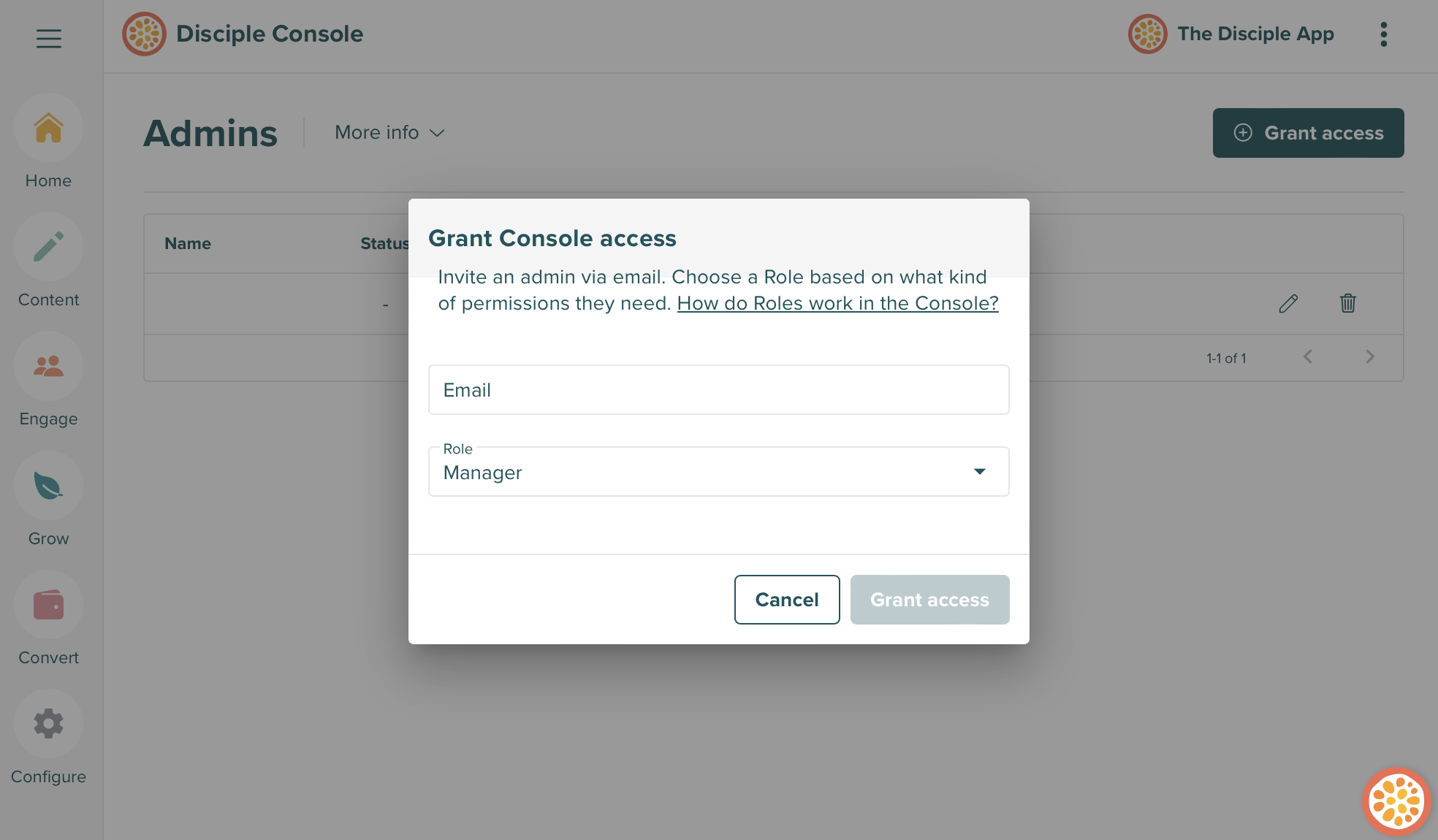This screenshot has height=840, width=1438.
Task: Collapse the Role selector arrow
Action: click(x=980, y=472)
